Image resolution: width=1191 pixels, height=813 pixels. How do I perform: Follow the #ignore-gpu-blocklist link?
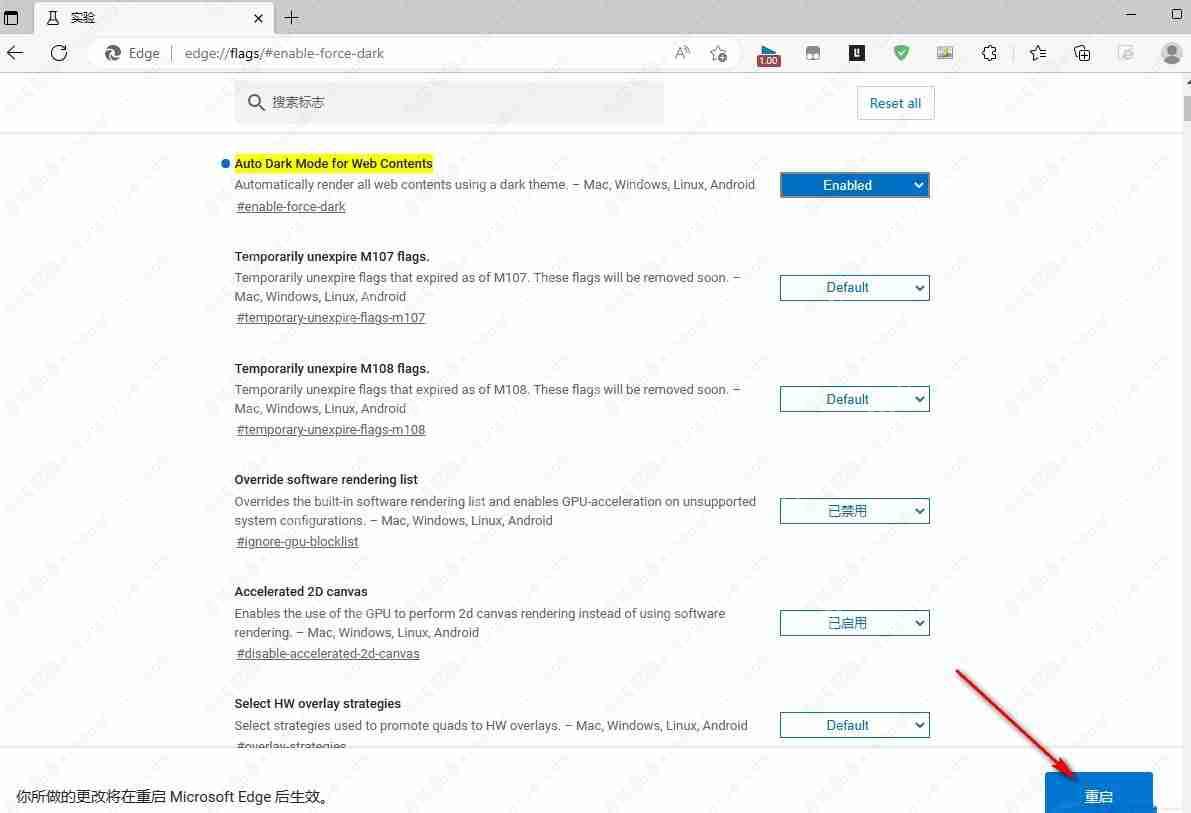[x=297, y=541]
